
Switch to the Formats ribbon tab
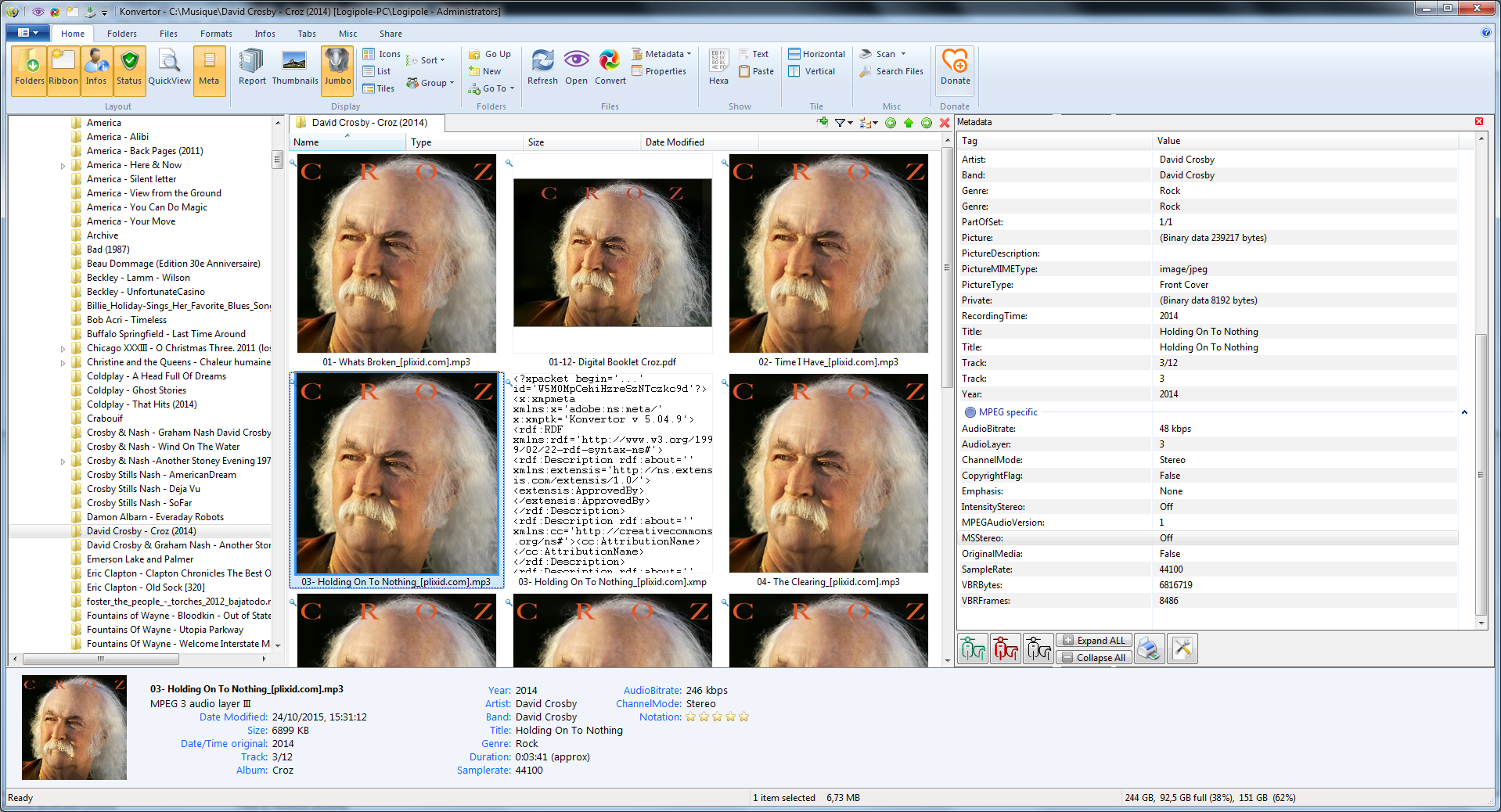[216, 34]
